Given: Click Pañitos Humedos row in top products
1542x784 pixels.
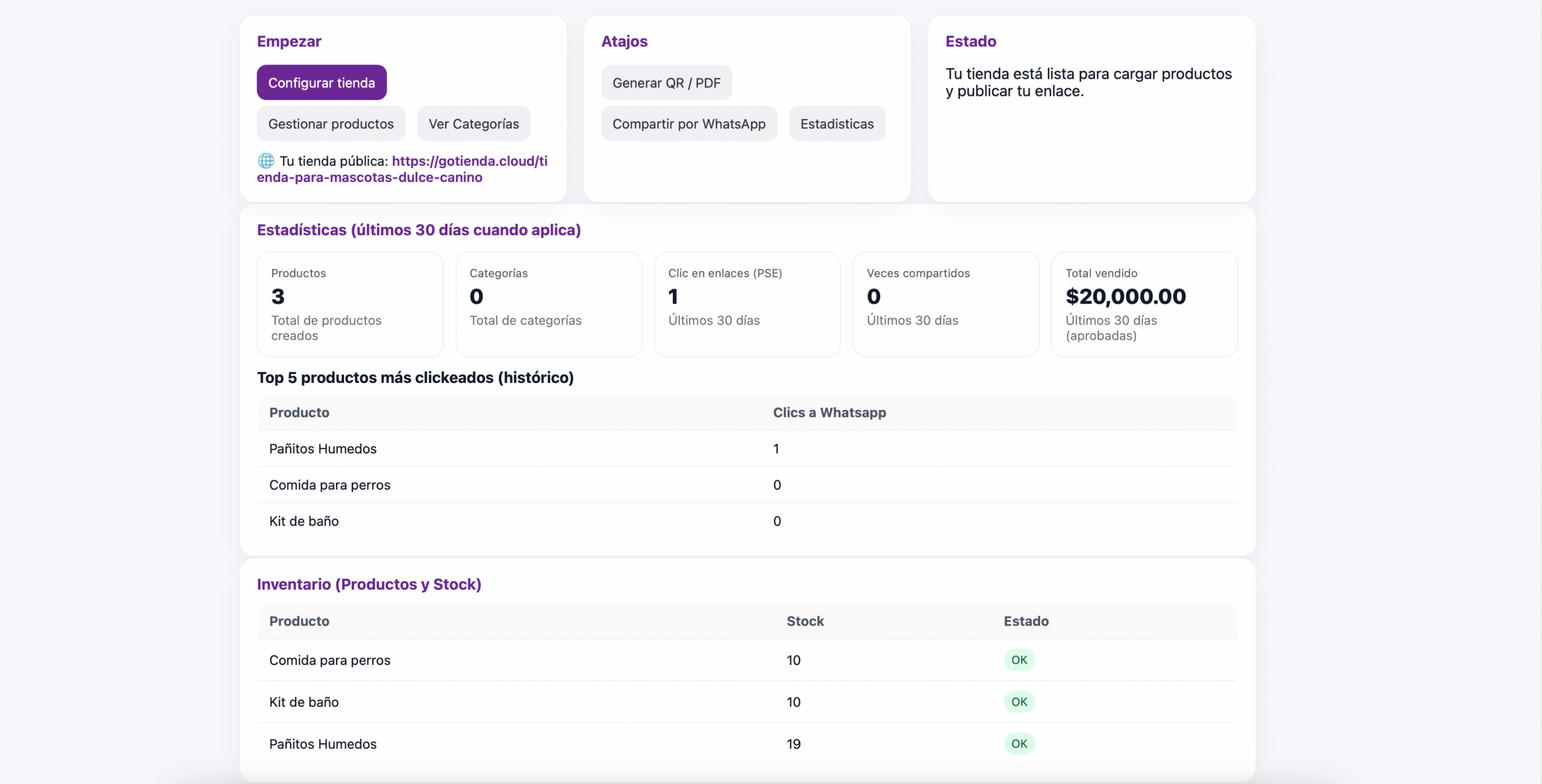Looking at the screenshot, I should (323, 449).
